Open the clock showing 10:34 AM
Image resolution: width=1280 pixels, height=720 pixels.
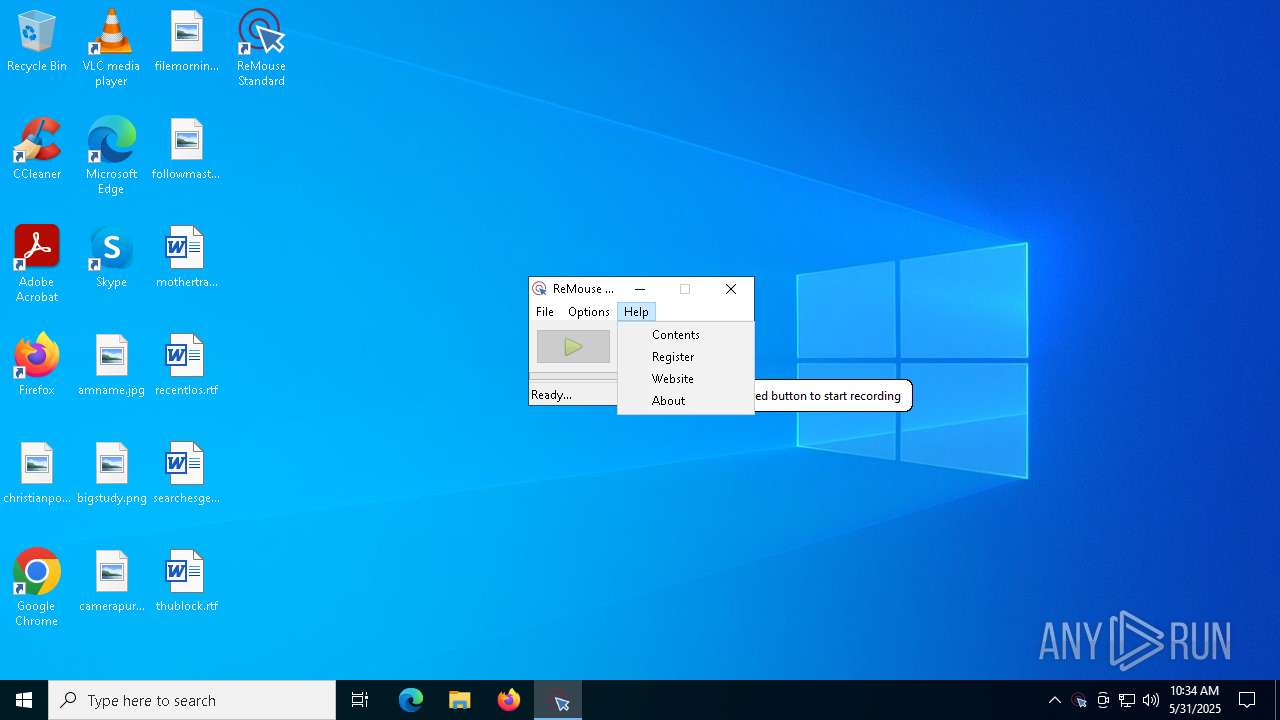[1195, 700]
